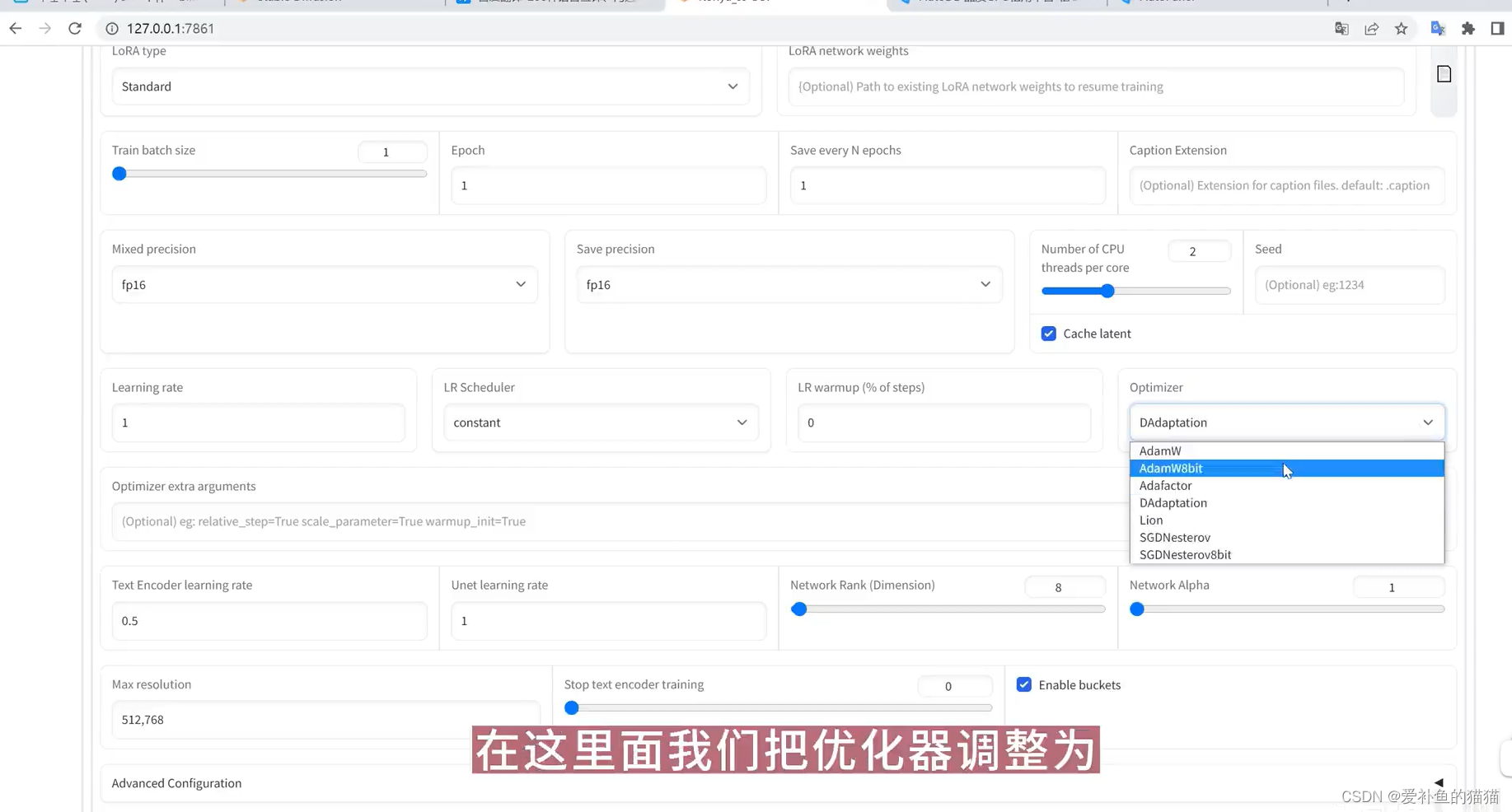The height and width of the screenshot is (812, 1512).
Task: Expand the Advanced Configuration section
Action: (778, 783)
